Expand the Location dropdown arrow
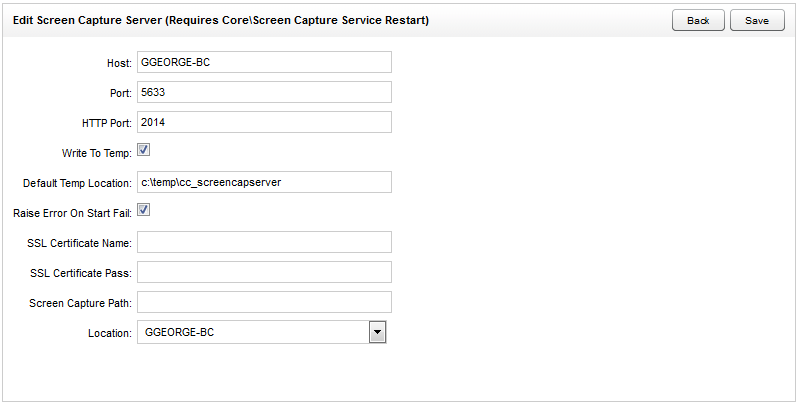Screen dimensions: 797x404 [x=377, y=332]
